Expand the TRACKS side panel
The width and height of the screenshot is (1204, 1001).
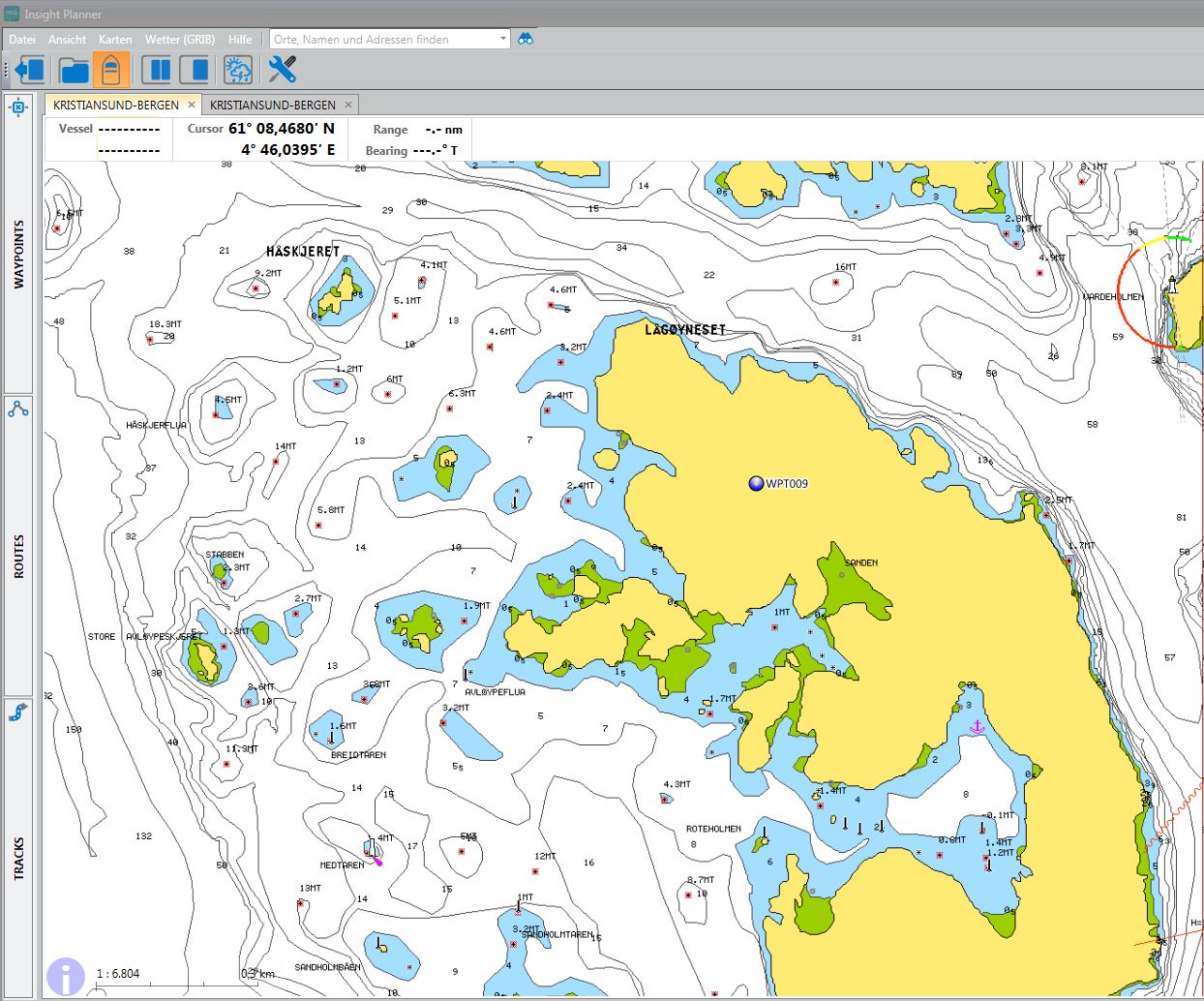pos(18,858)
